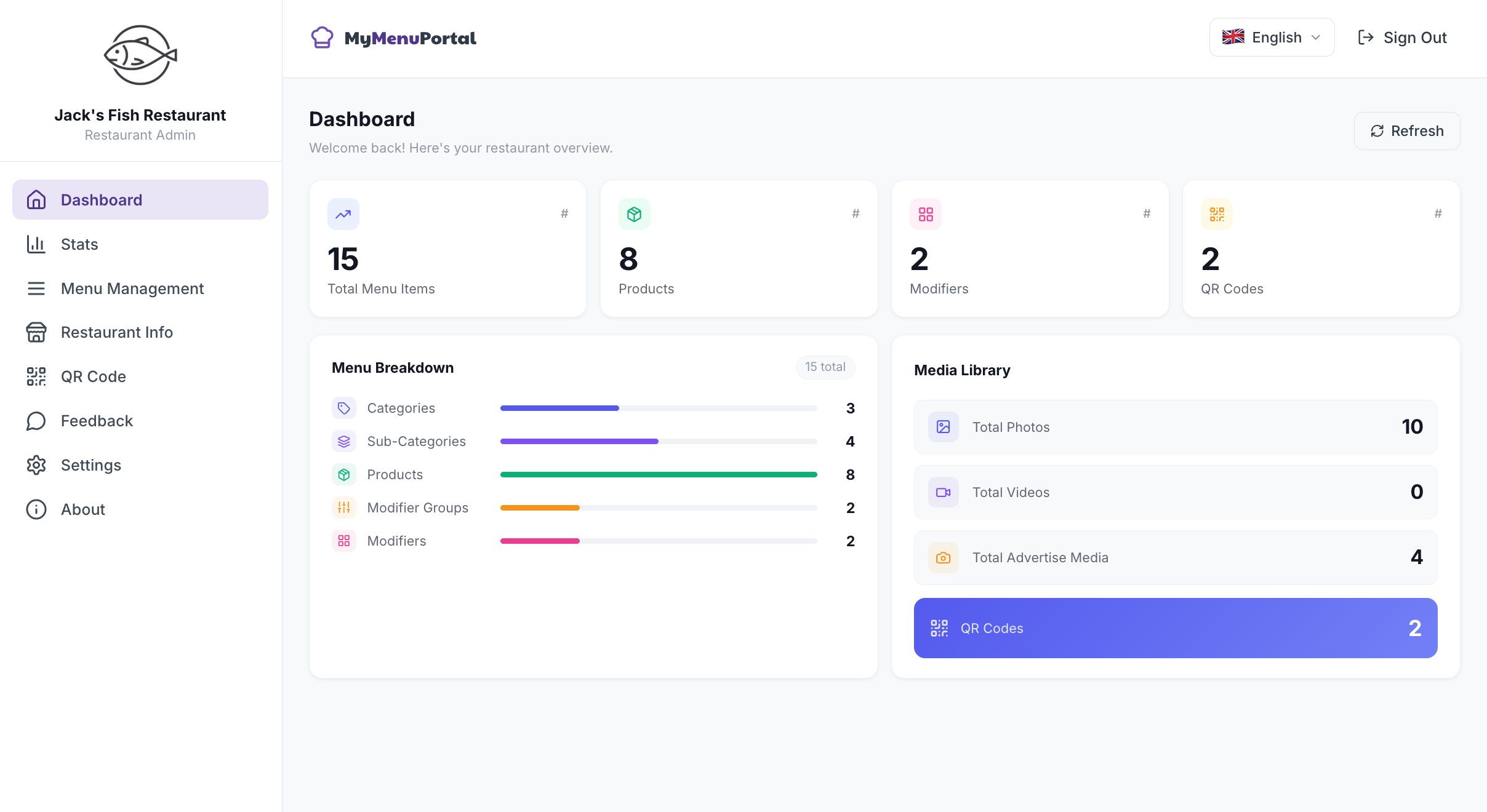Click the '15 total' badge
The height and width of the screenshot is (812, 1487).
825,367
